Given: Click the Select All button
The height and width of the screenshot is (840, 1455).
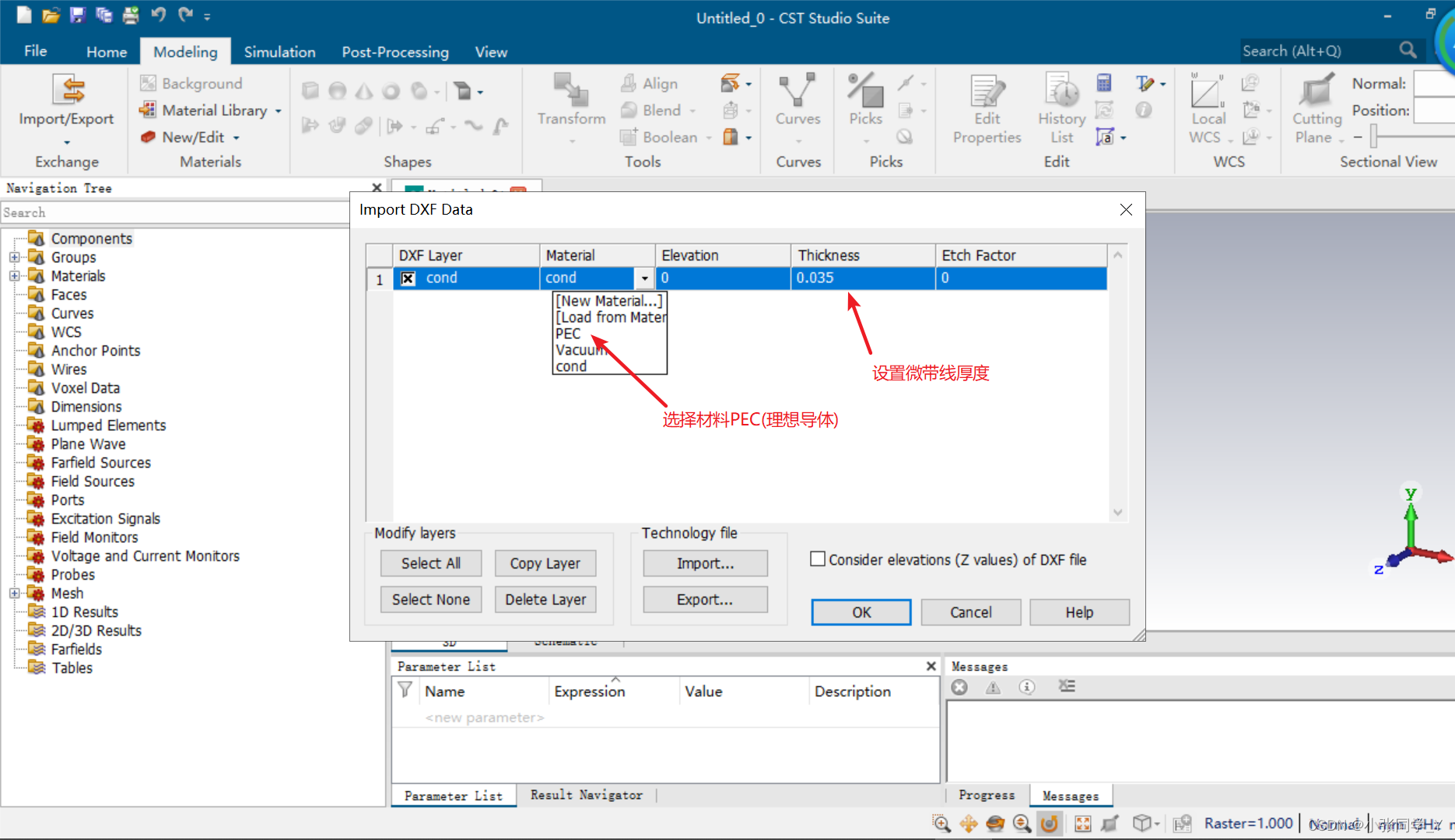Looking at the screenshot, I should 431,563.
